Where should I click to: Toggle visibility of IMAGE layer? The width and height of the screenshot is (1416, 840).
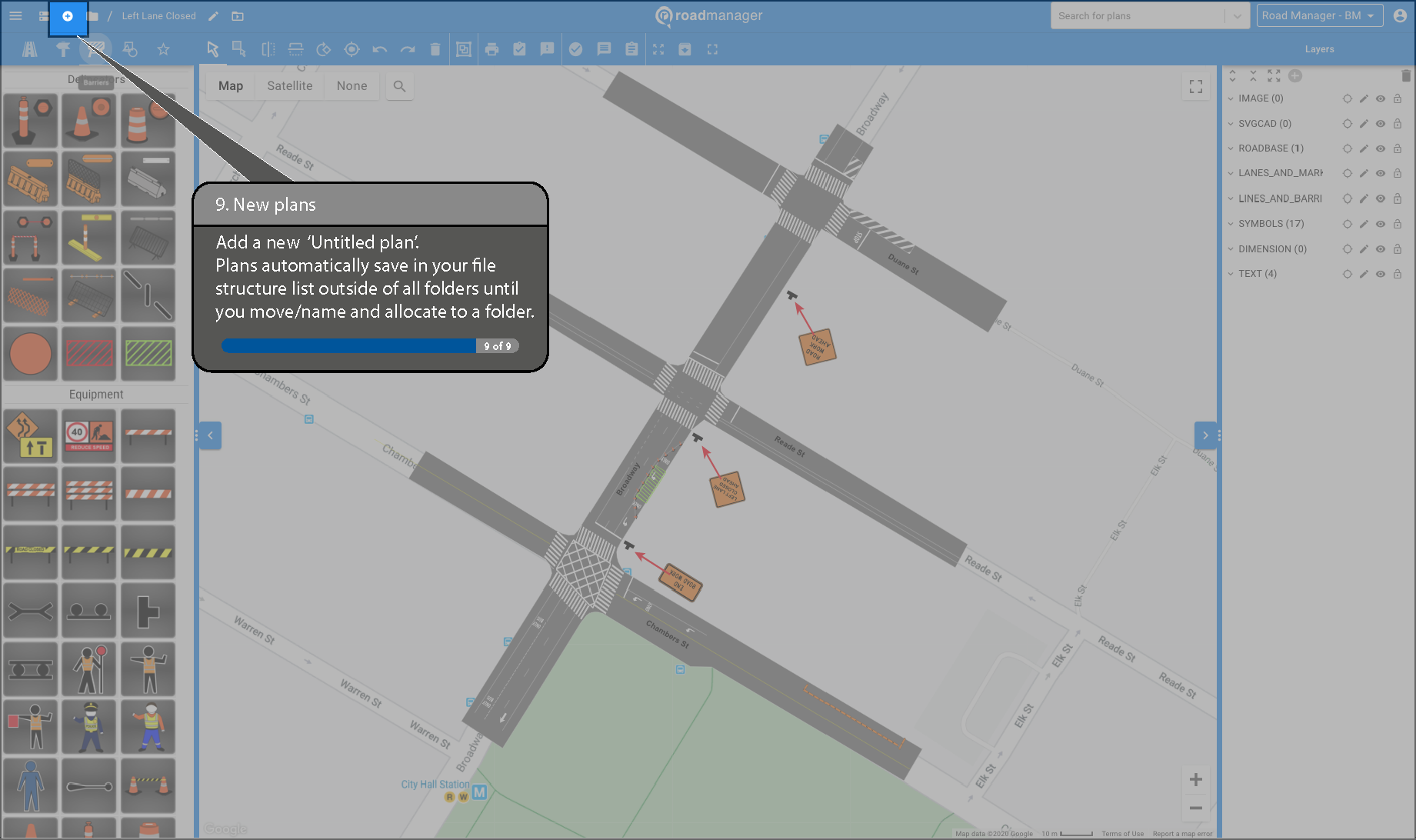[1381, 98]
